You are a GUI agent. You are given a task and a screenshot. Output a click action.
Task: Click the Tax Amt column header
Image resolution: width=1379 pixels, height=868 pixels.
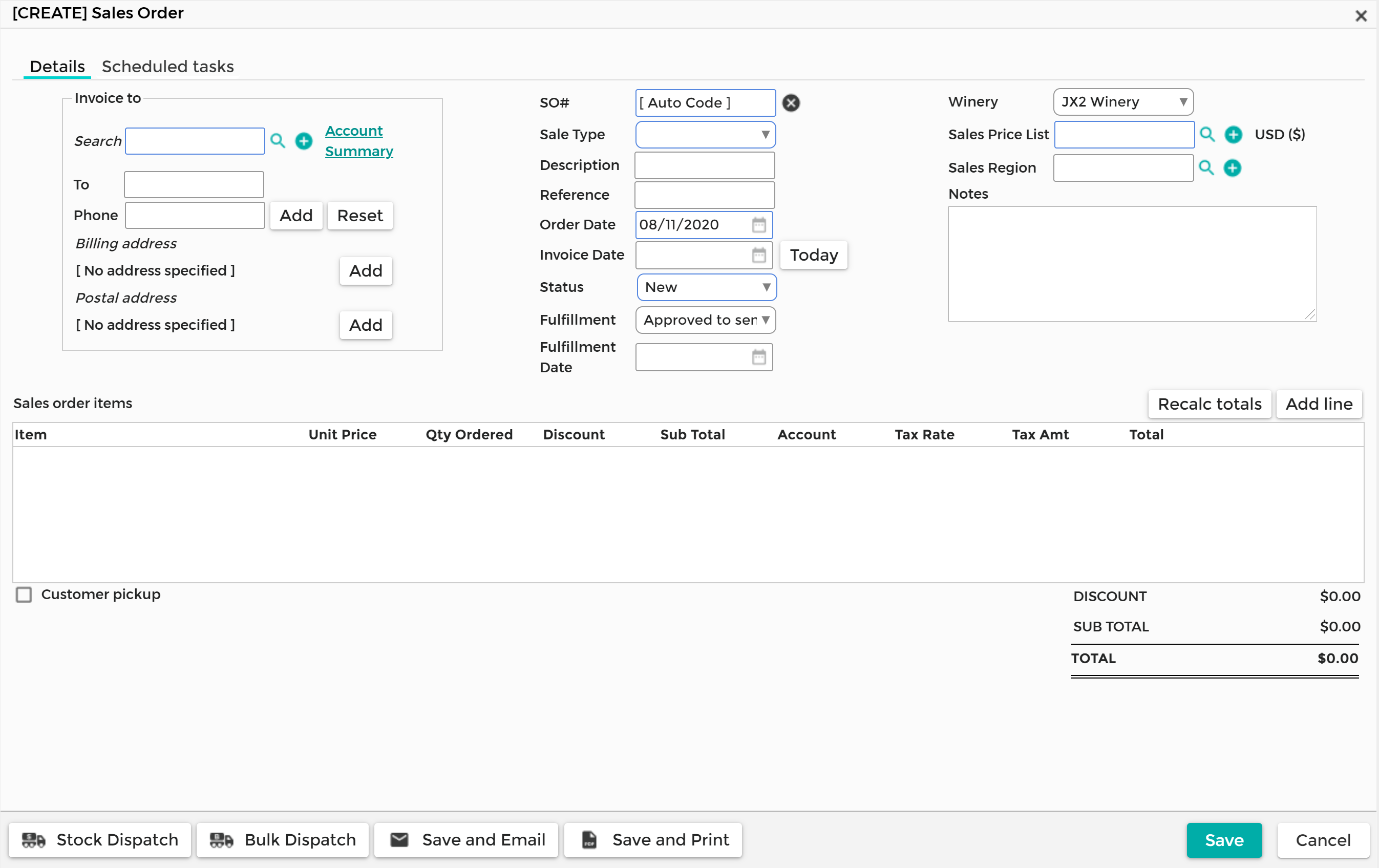coord(1040,435)
